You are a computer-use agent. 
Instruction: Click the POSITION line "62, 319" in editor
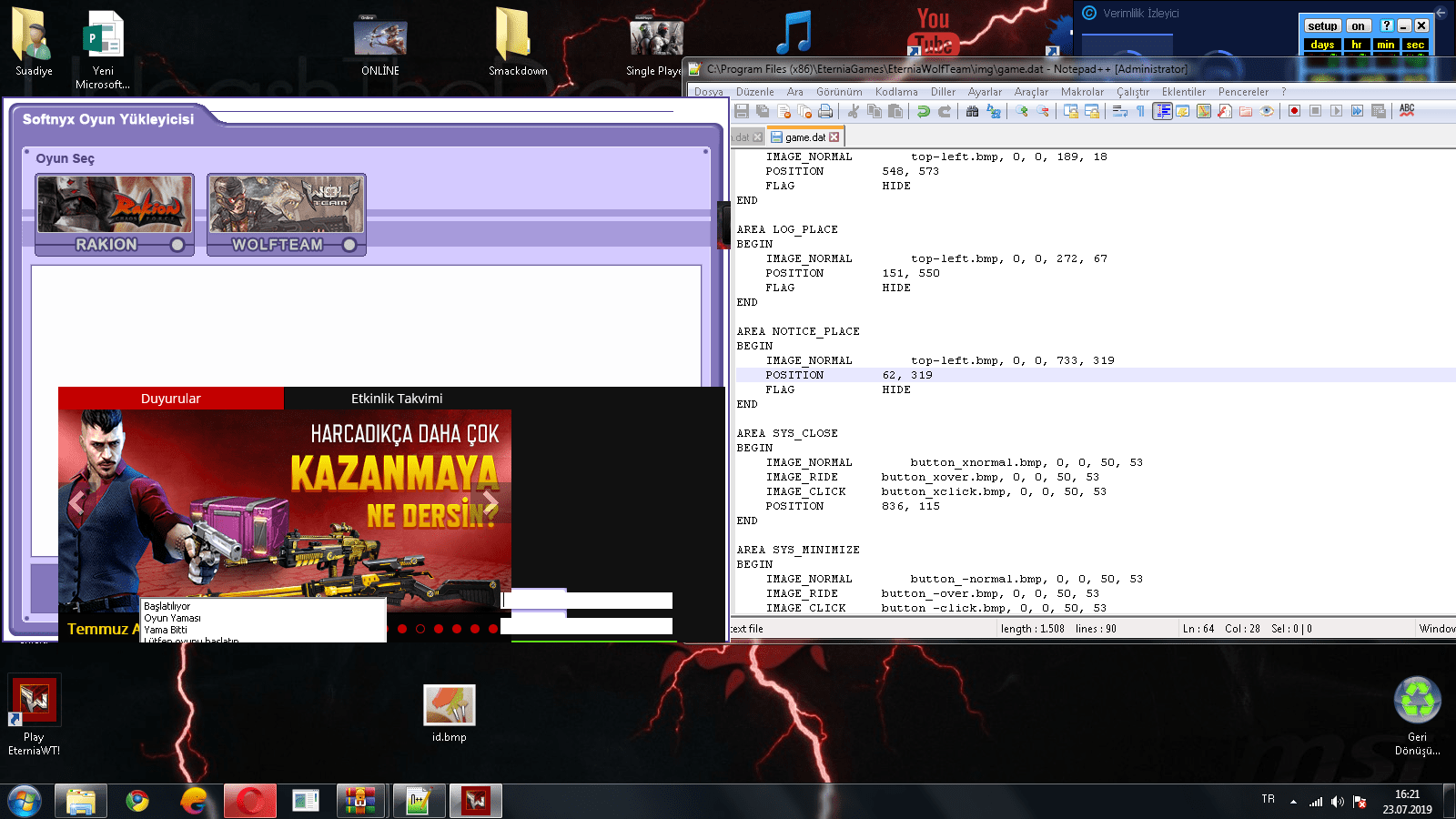click(1096, 375)
